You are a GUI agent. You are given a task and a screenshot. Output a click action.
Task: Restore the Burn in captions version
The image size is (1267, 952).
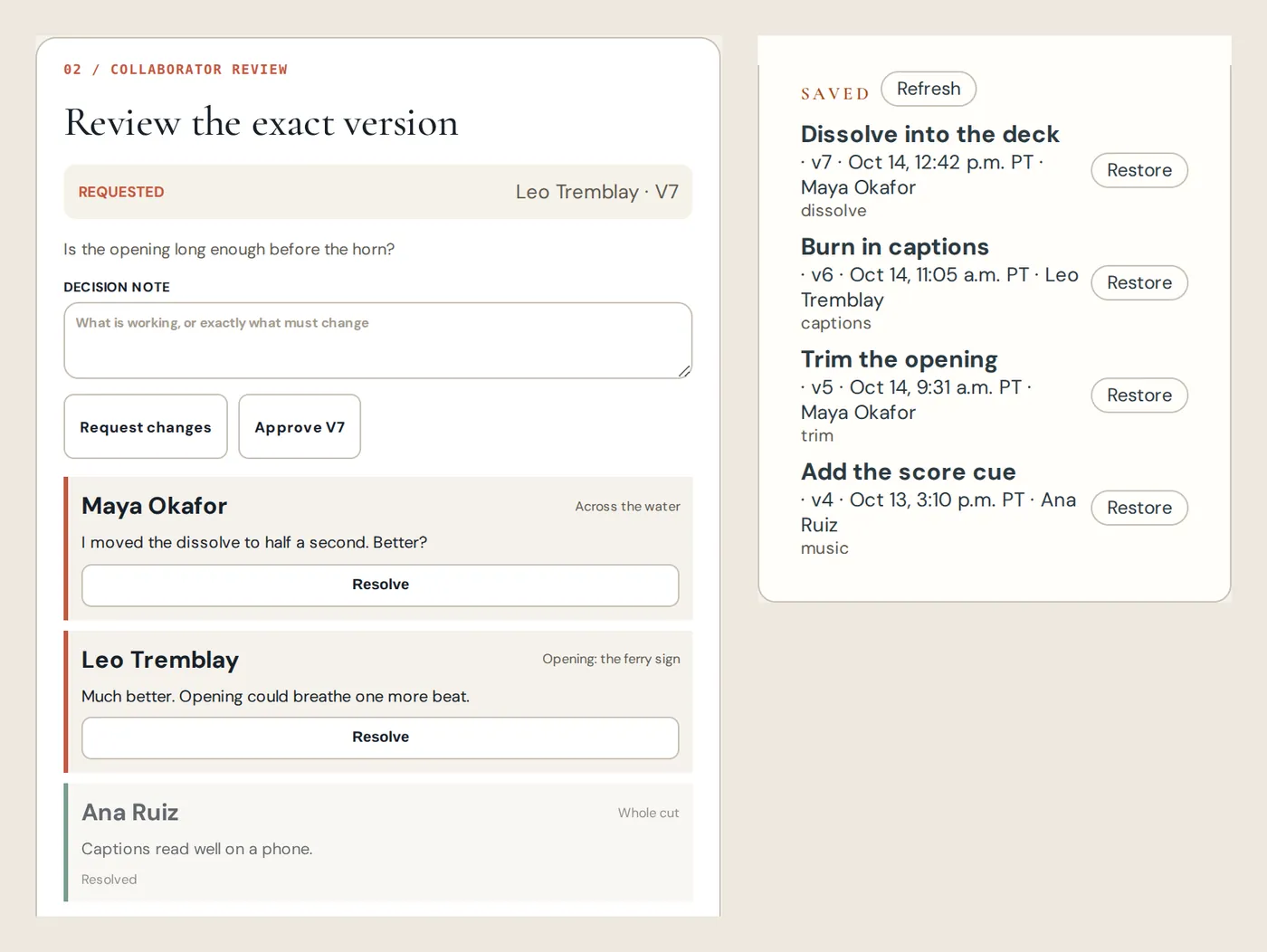1139,282
